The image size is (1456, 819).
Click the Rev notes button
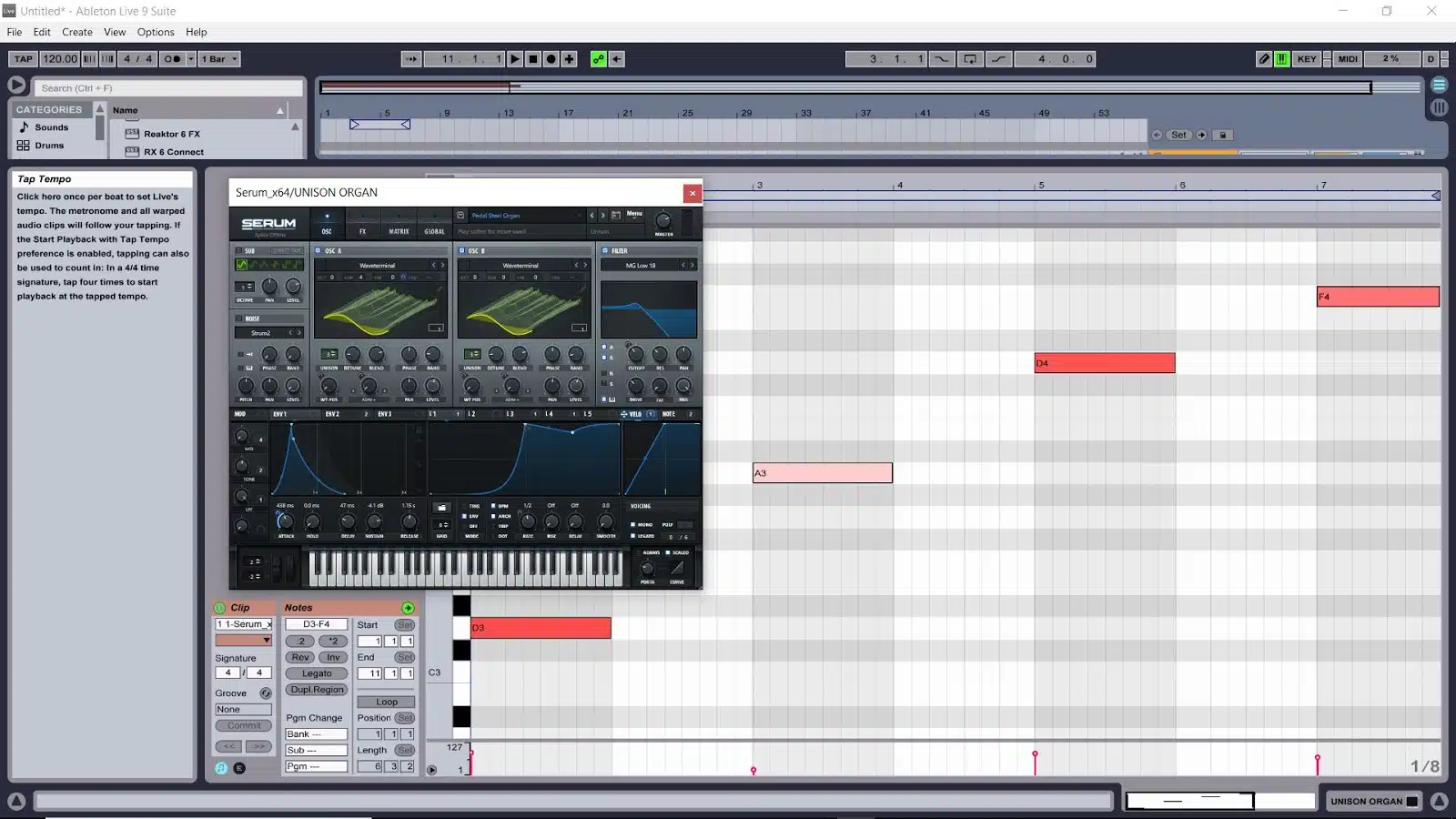click(x=300, y=658)
